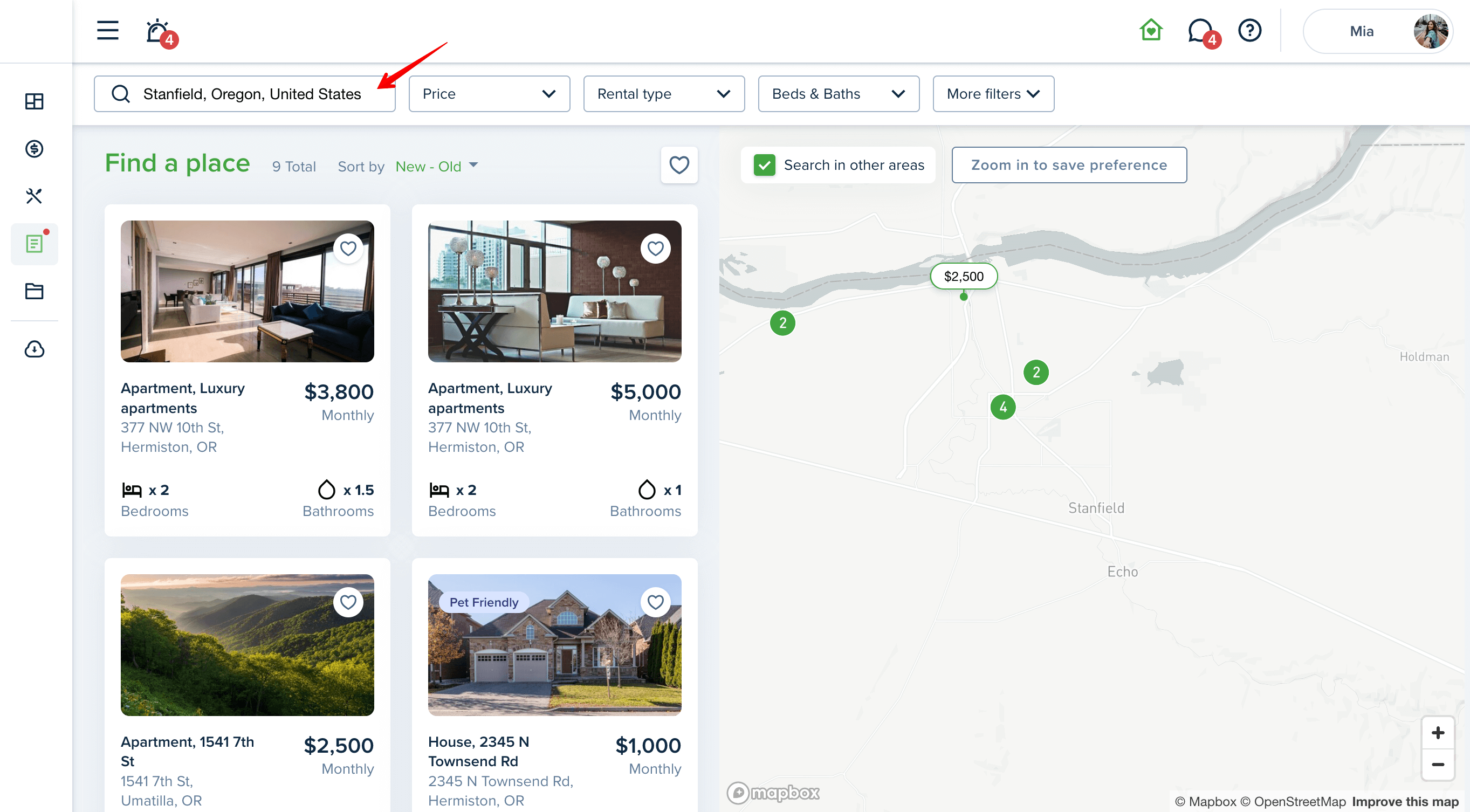Open More filters dropdown
The height and width of the screenshot is (812, 1470).
click(x=993, y=94)
